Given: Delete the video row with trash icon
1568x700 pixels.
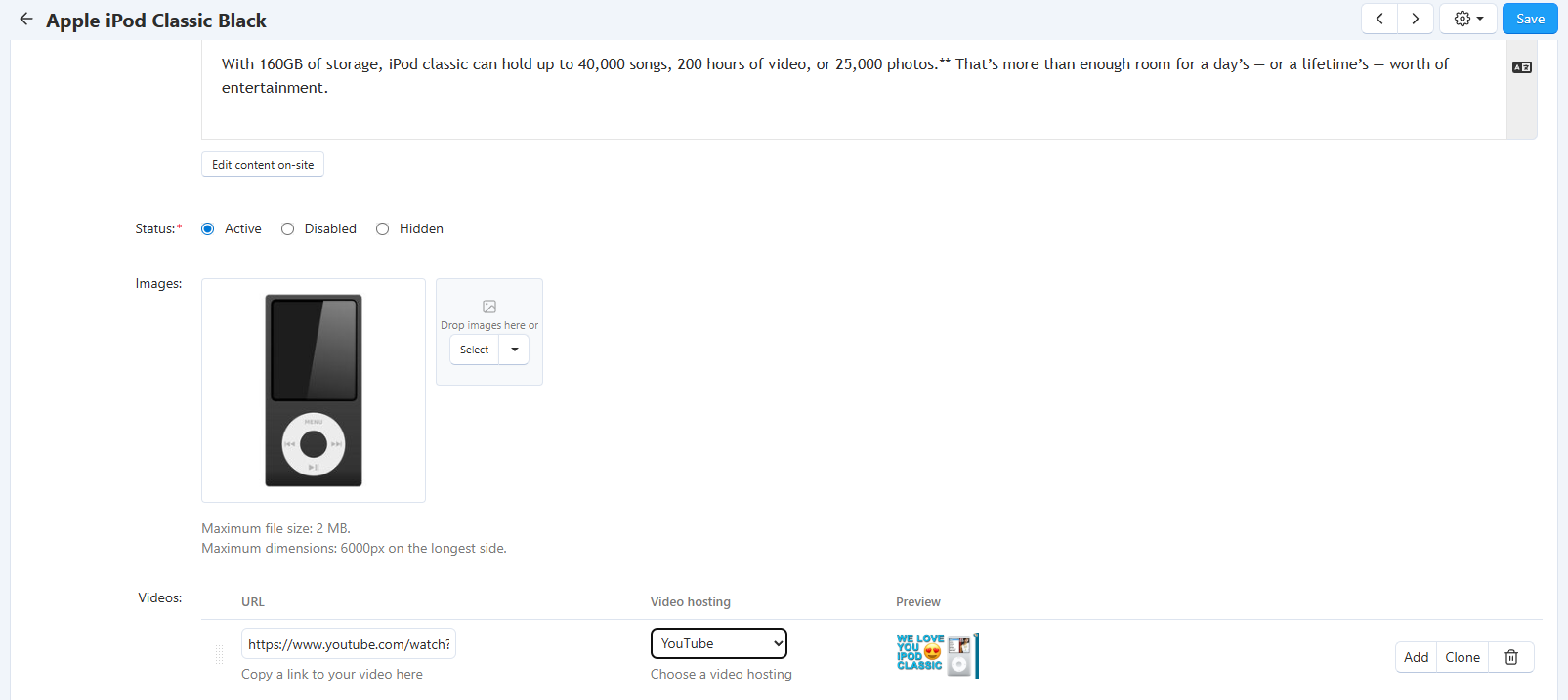Looking at the screenshot, I should 1511,657.
